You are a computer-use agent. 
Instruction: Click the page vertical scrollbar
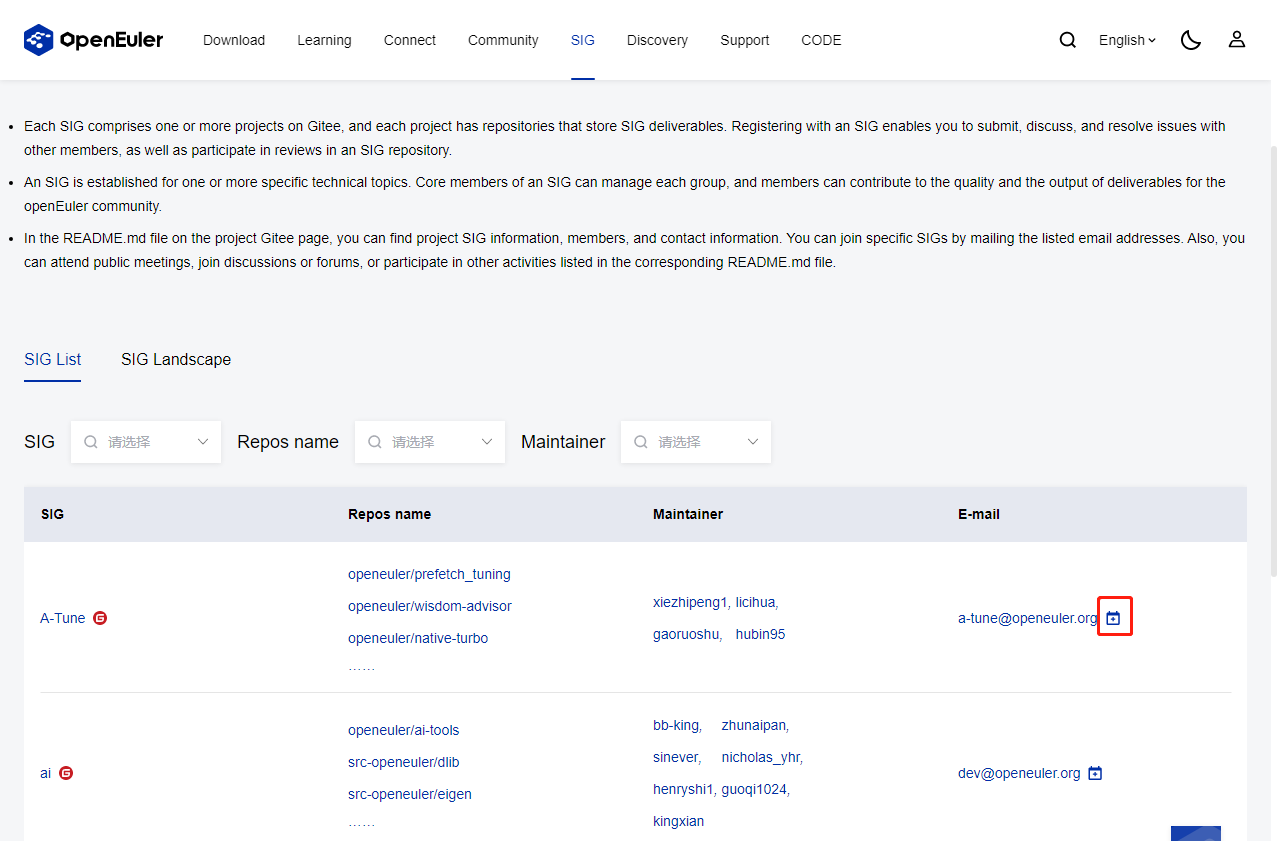coord(1271,360)
